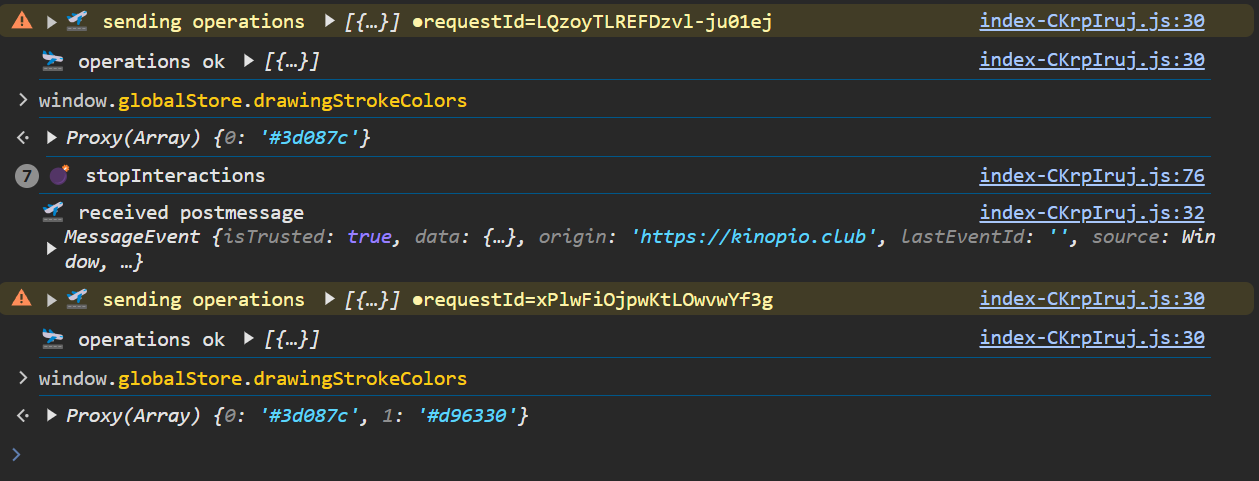Expand the array before requestId=xPlwFiOjpwKtLOwvwYf3g
The height and width of the screenshot is (481, 1259).
[x=331, y=300]
